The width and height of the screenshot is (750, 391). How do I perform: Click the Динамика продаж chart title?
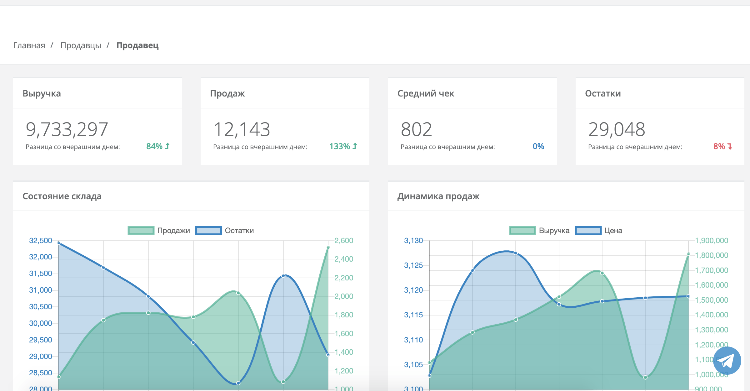438,196
